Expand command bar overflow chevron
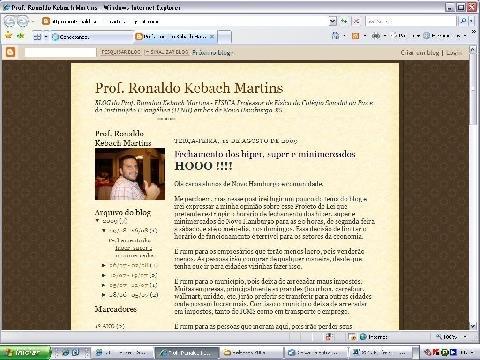 coord(474,32)
